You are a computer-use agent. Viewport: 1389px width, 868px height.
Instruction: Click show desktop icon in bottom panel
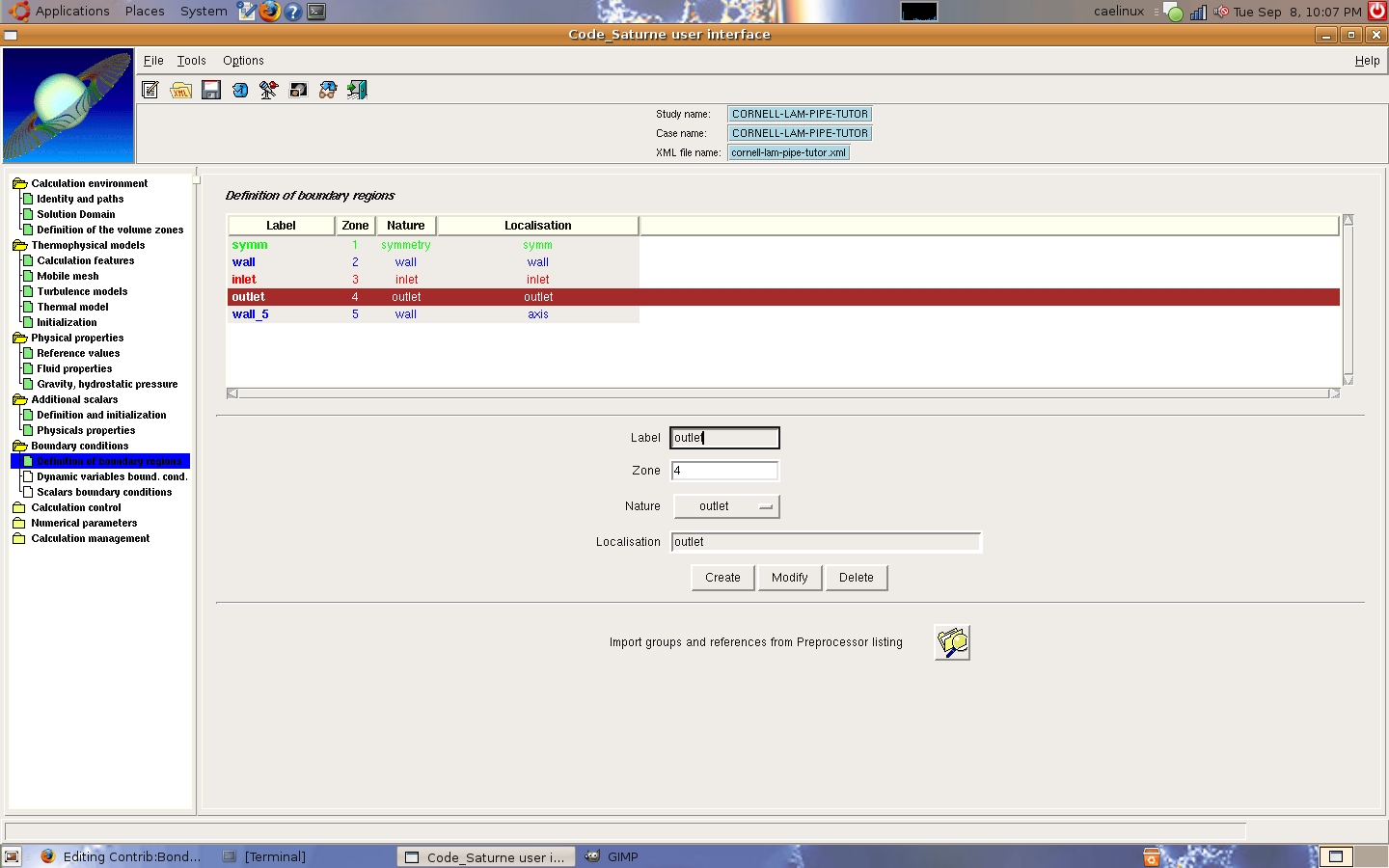[12, 856]
